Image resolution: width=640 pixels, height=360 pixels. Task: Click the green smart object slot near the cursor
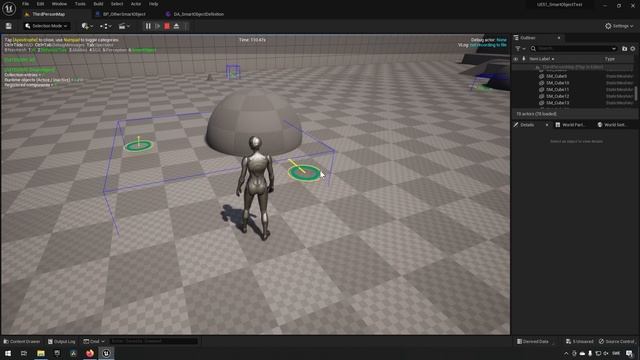point(304,173)
